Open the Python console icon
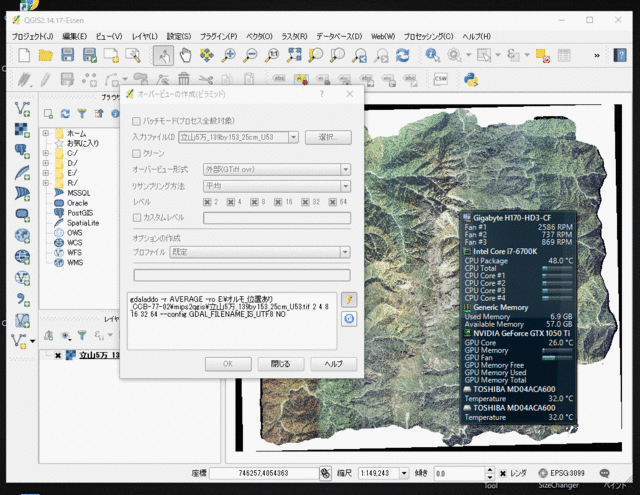The image size is (640, 495). tap(471, 79)
